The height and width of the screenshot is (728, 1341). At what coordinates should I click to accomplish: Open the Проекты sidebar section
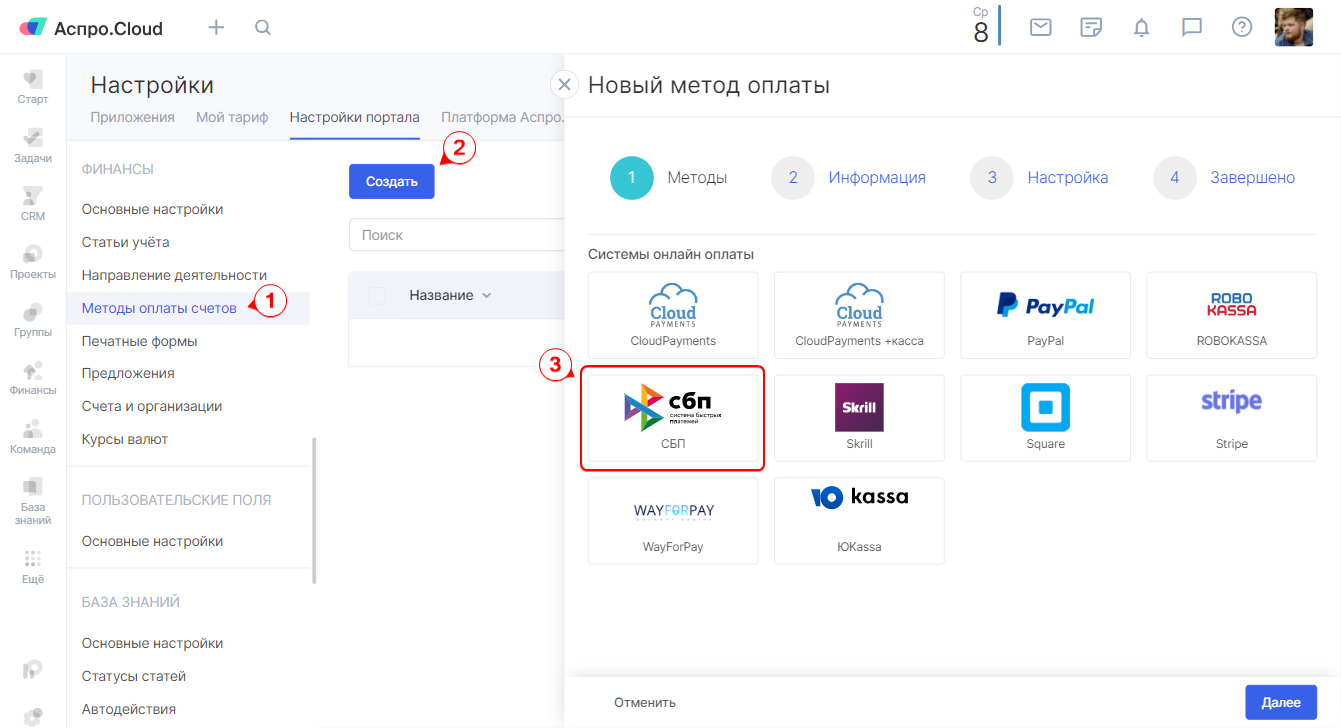coord(33,262)
